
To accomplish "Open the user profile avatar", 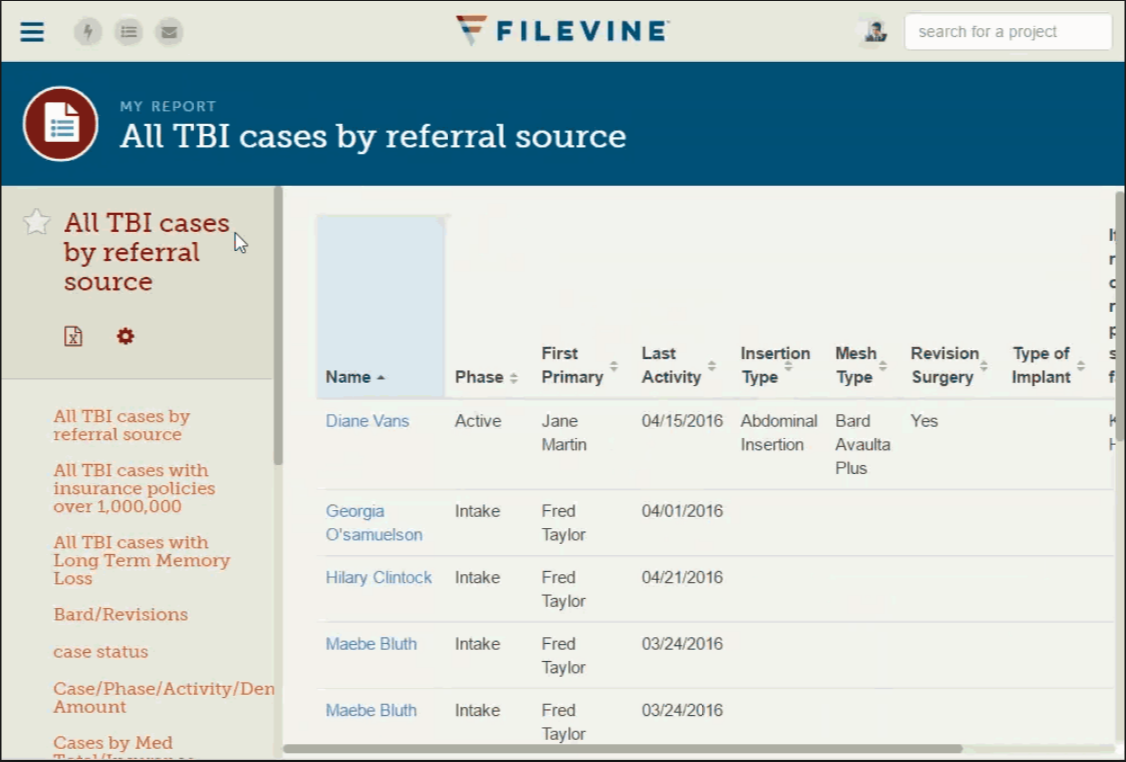I will click(x=875, y=32).
